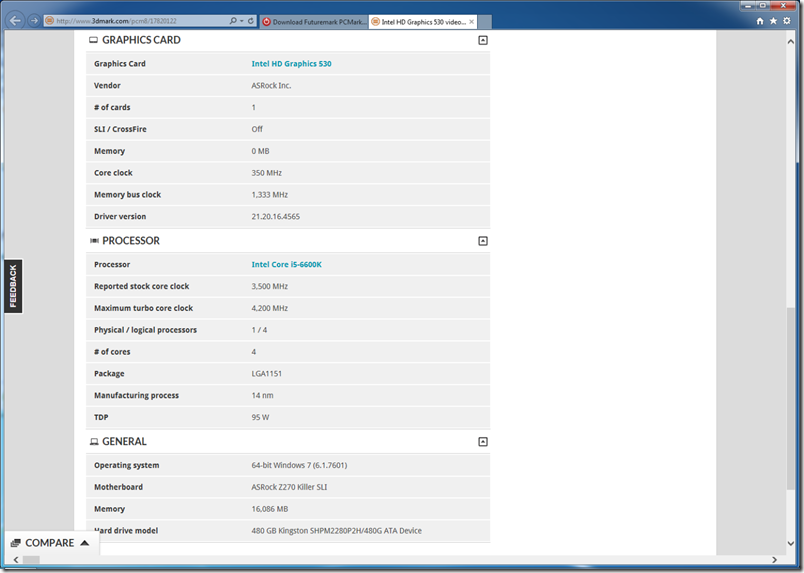Image resolution: width=804 pixels, height=573 pixels.
Task: Click the Manufacturing process row label
Action: 136,396
